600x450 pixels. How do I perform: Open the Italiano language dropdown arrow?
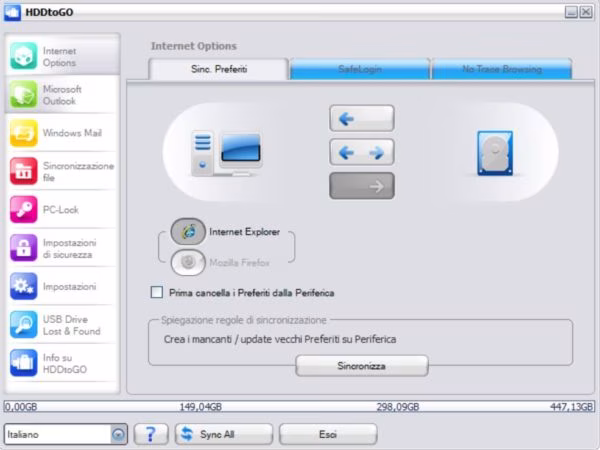pos(119,434)
